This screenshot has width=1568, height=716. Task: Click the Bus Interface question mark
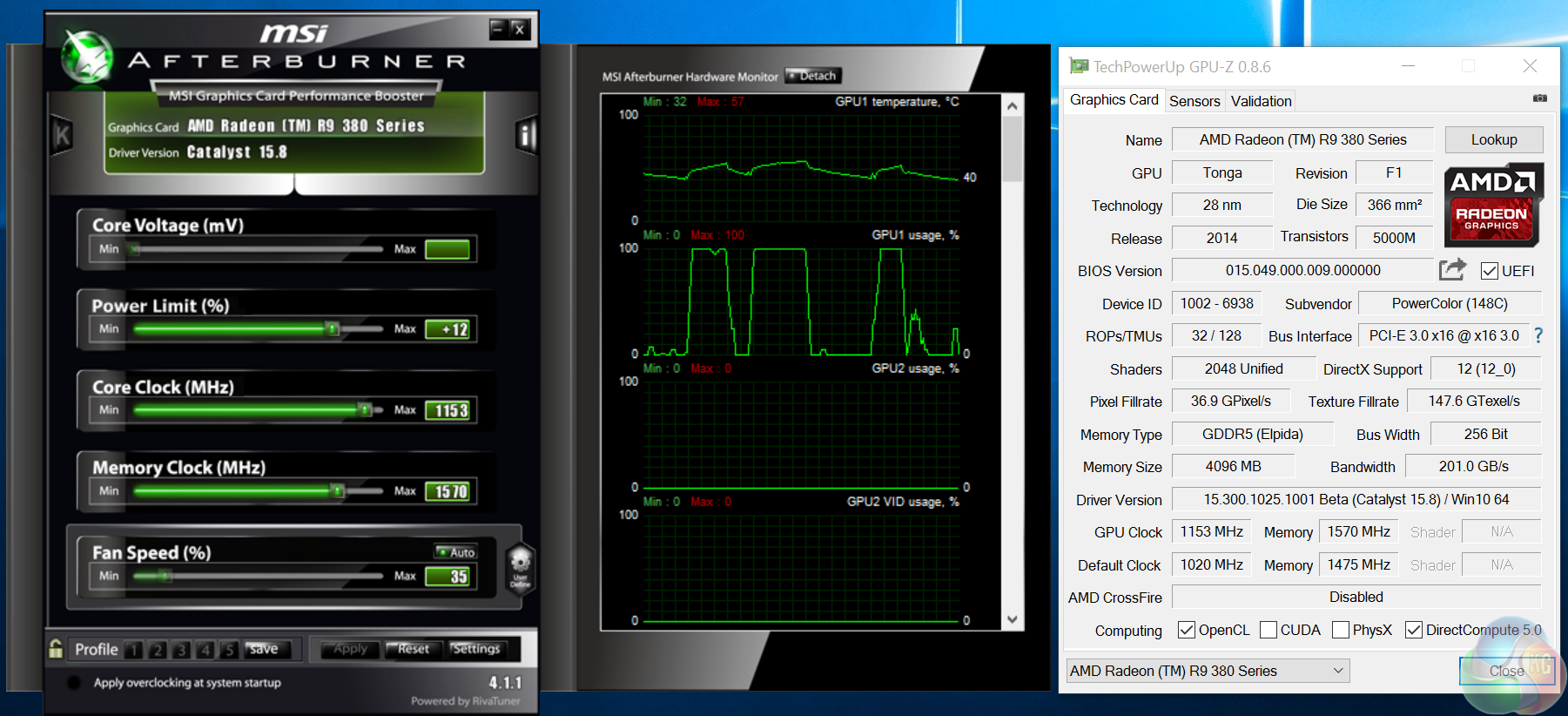(x=1538, y=335)
